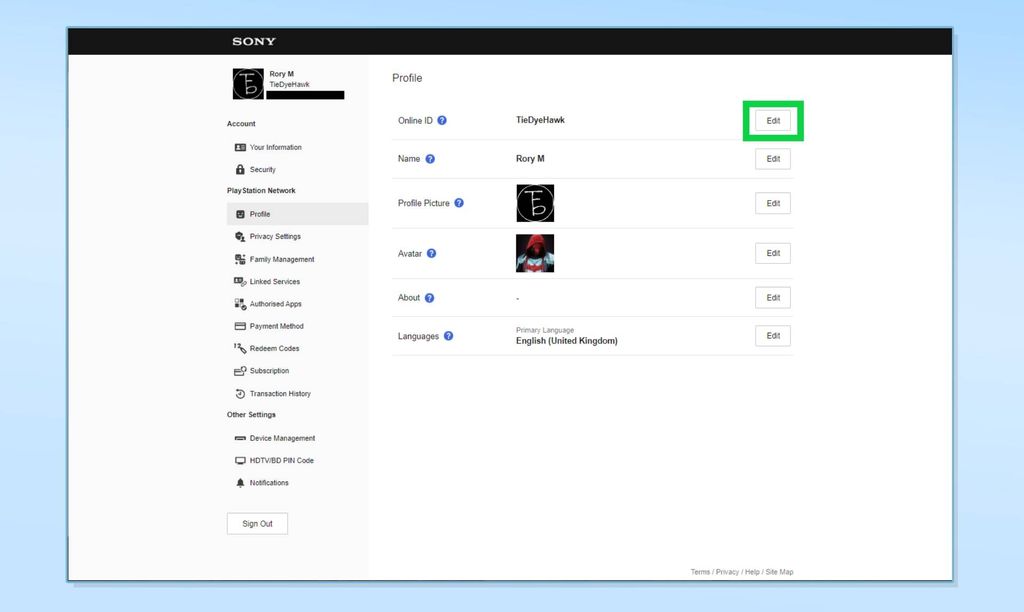Open help tooltip next to Name
The image size is (1024, 612).
coord(430,159)
